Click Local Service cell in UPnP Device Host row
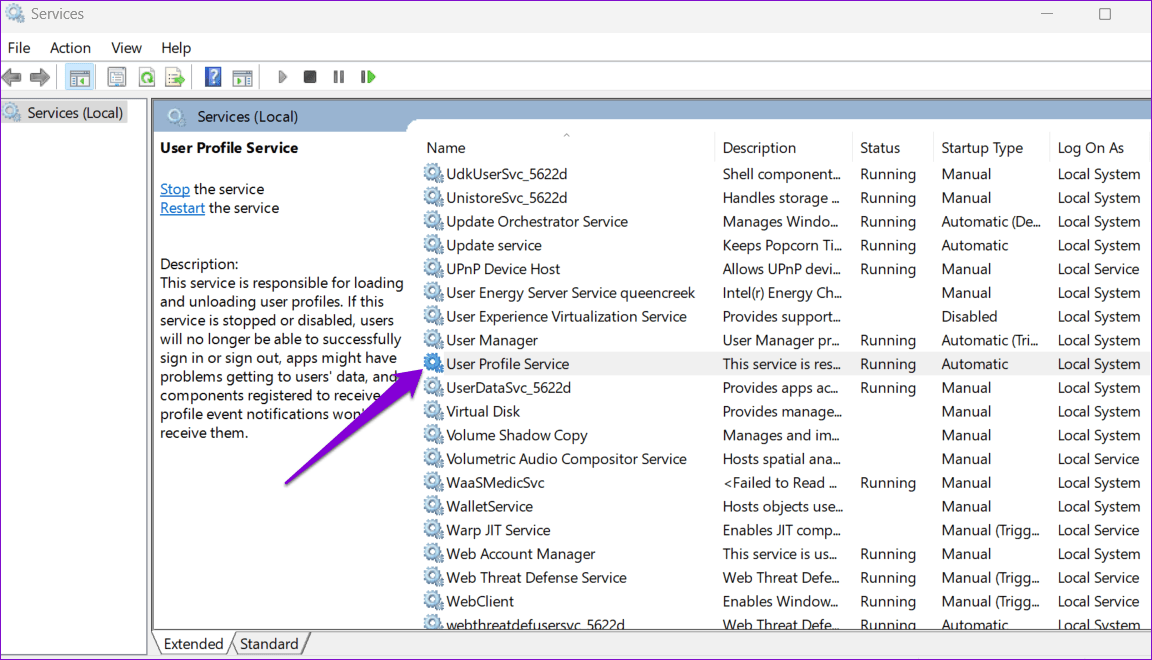 [1098, 268]
